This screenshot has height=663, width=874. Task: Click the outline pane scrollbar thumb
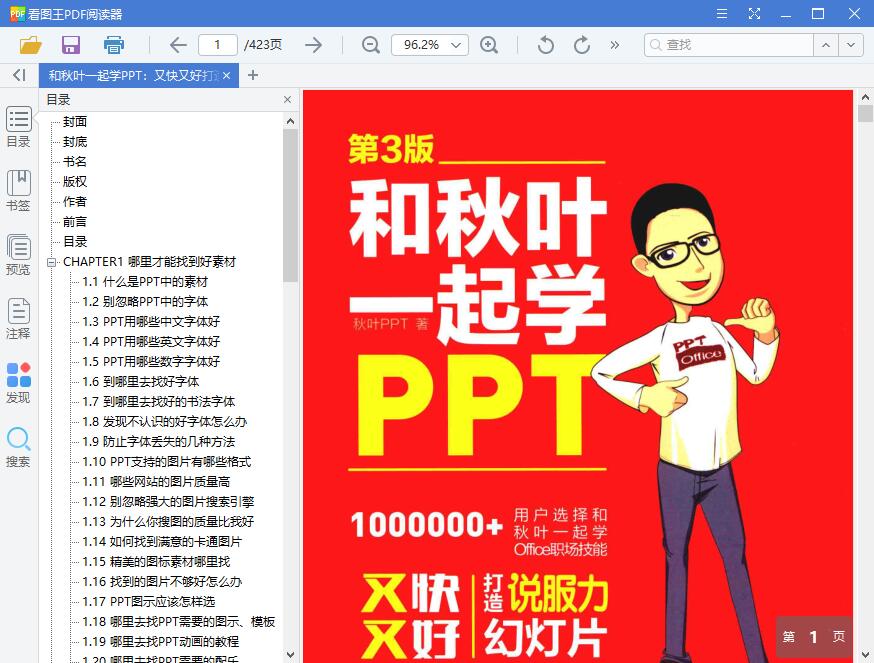click(x=290, y=206)
